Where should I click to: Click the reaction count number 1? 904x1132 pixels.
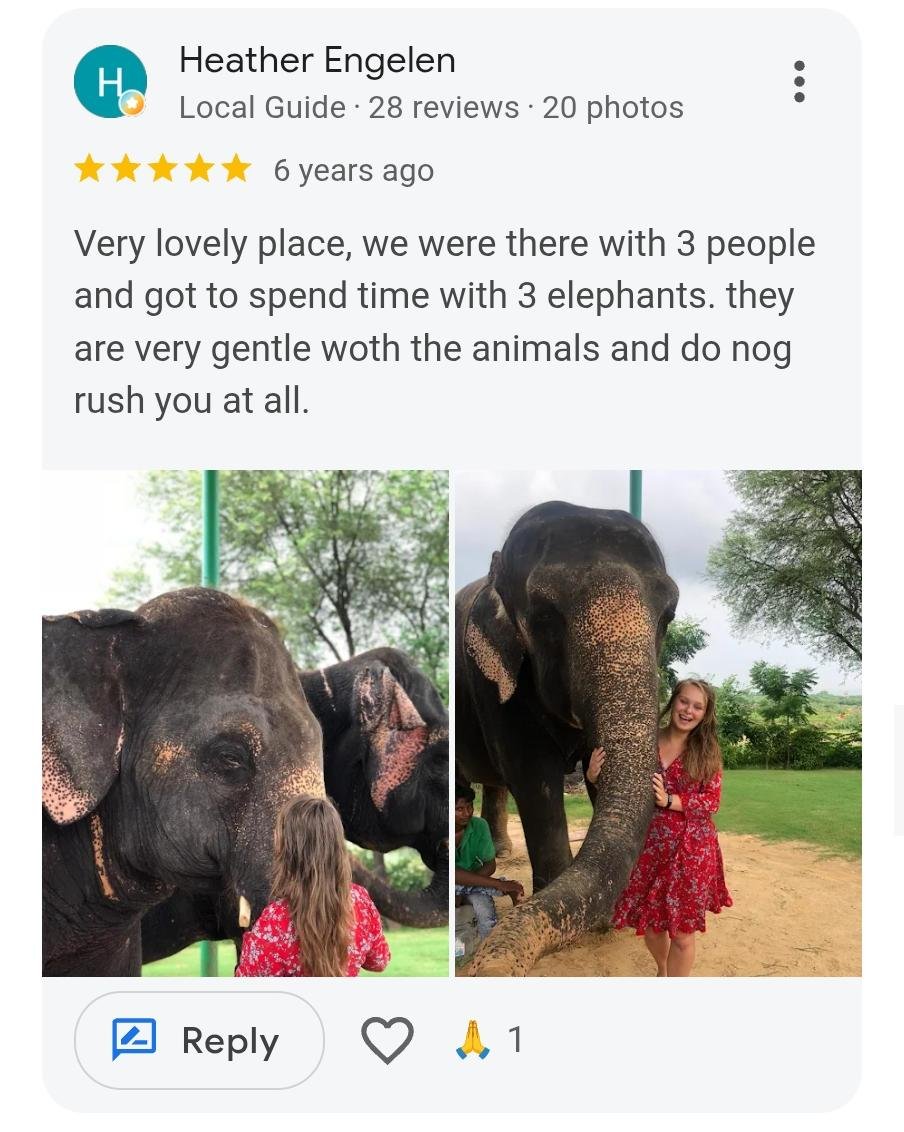[515, 1040]
